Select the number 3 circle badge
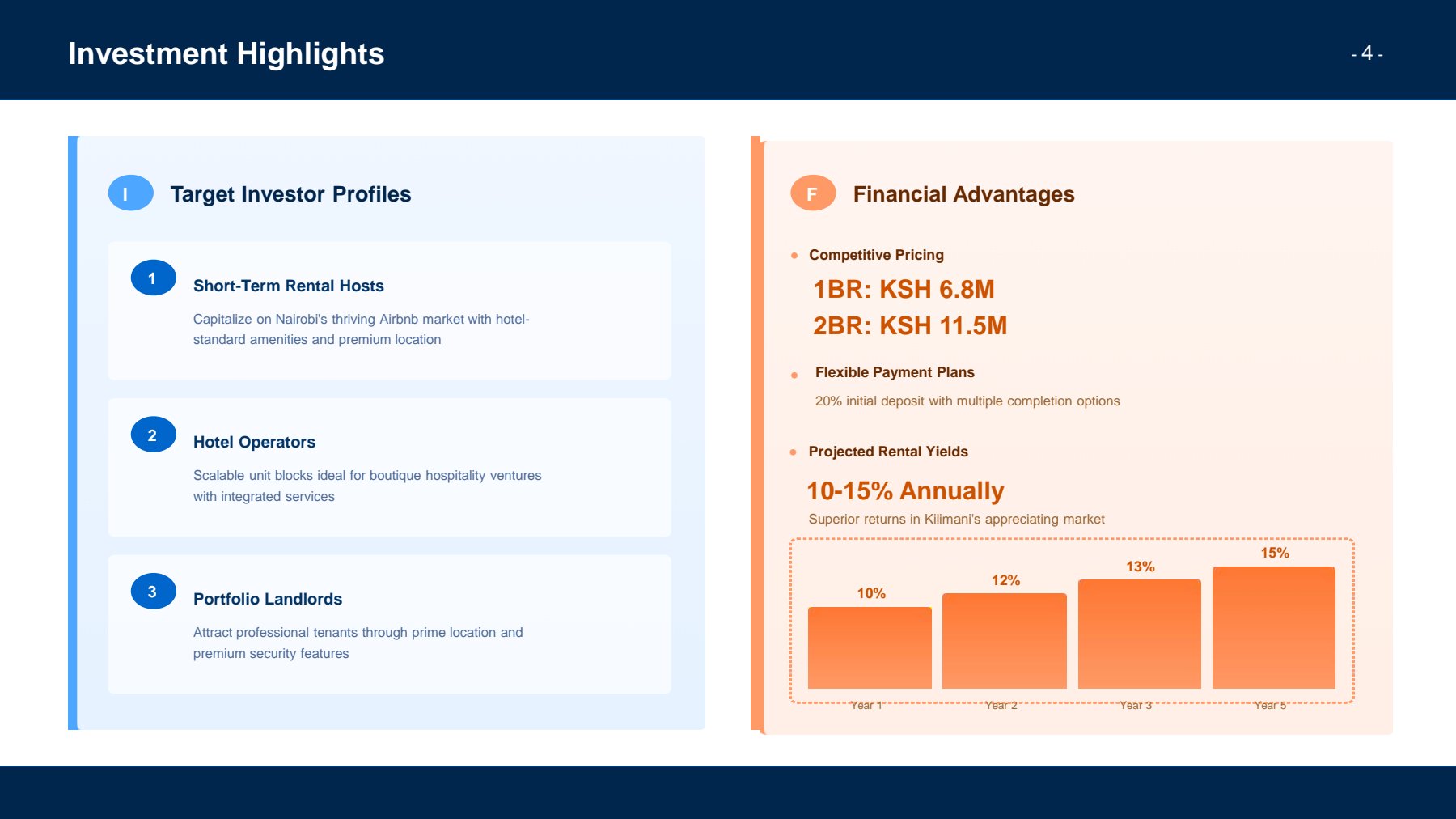Screen dimensions: 1456x819 [x=153, y=592]
